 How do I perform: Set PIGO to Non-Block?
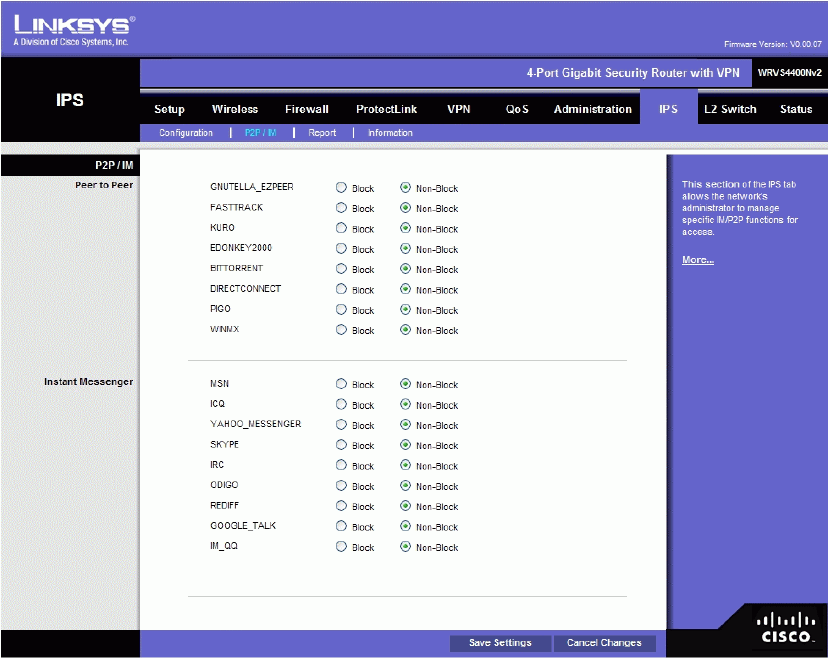(x=405, y=309)
